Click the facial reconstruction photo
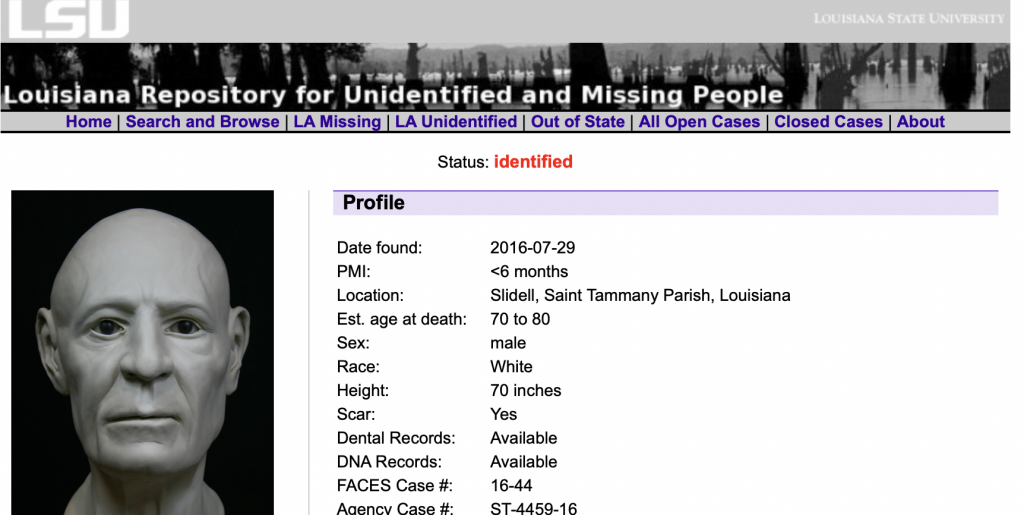This screenshot has height=515, width=1024. [x=142, y=352]
